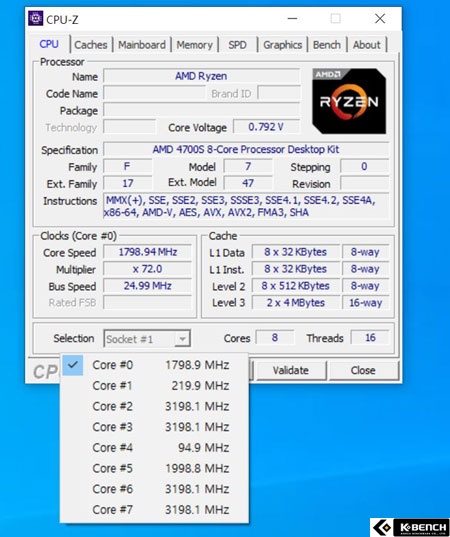Screen dimensions: 450x537
Task: Select Core #1 at 219.9 MHz
Action: coord(154,386)
